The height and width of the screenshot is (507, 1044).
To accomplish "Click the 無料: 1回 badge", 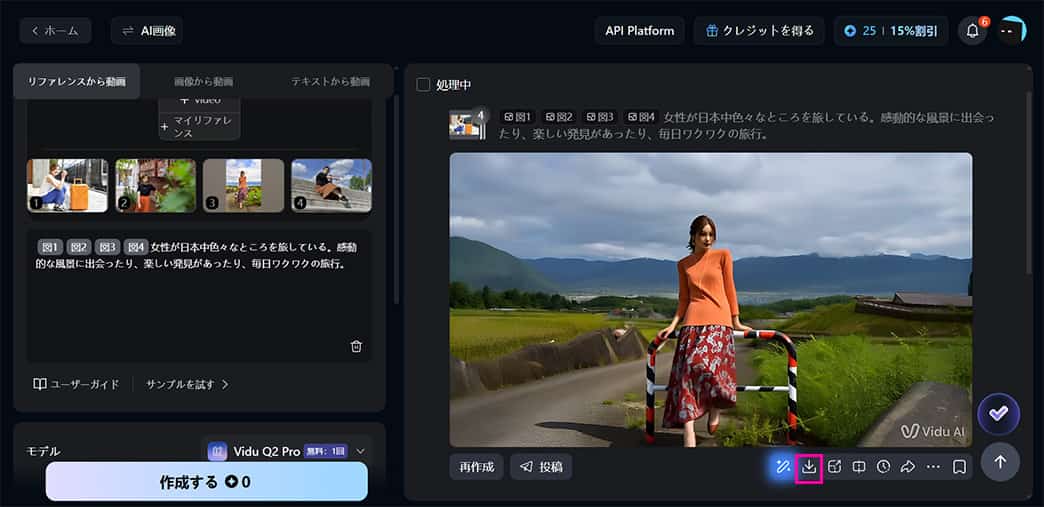I will point(326,452).
